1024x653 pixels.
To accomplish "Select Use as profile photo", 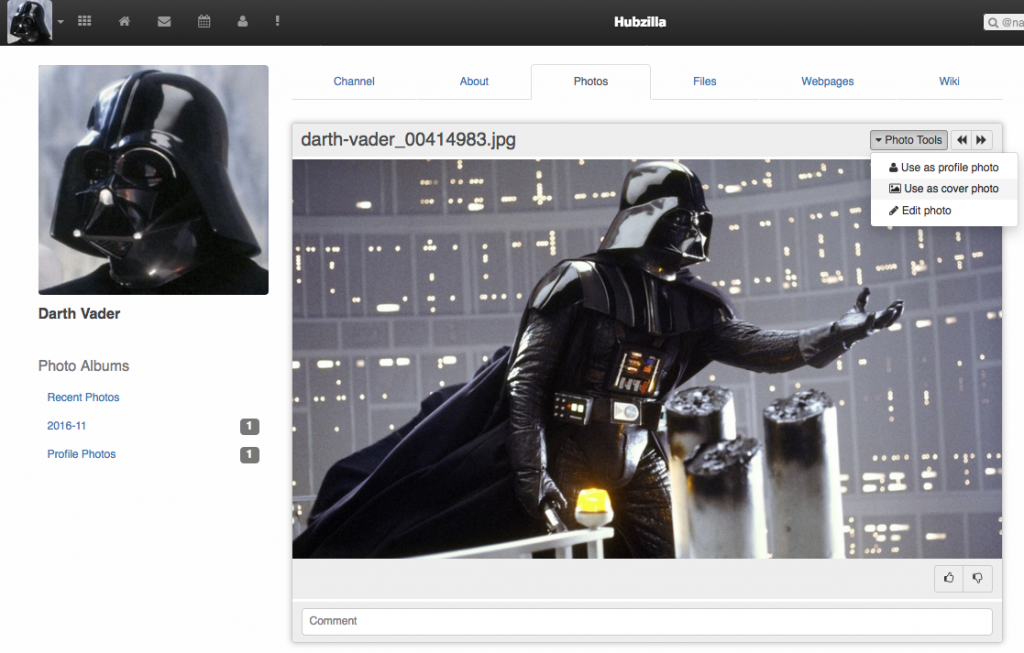I will click(943, 168).
